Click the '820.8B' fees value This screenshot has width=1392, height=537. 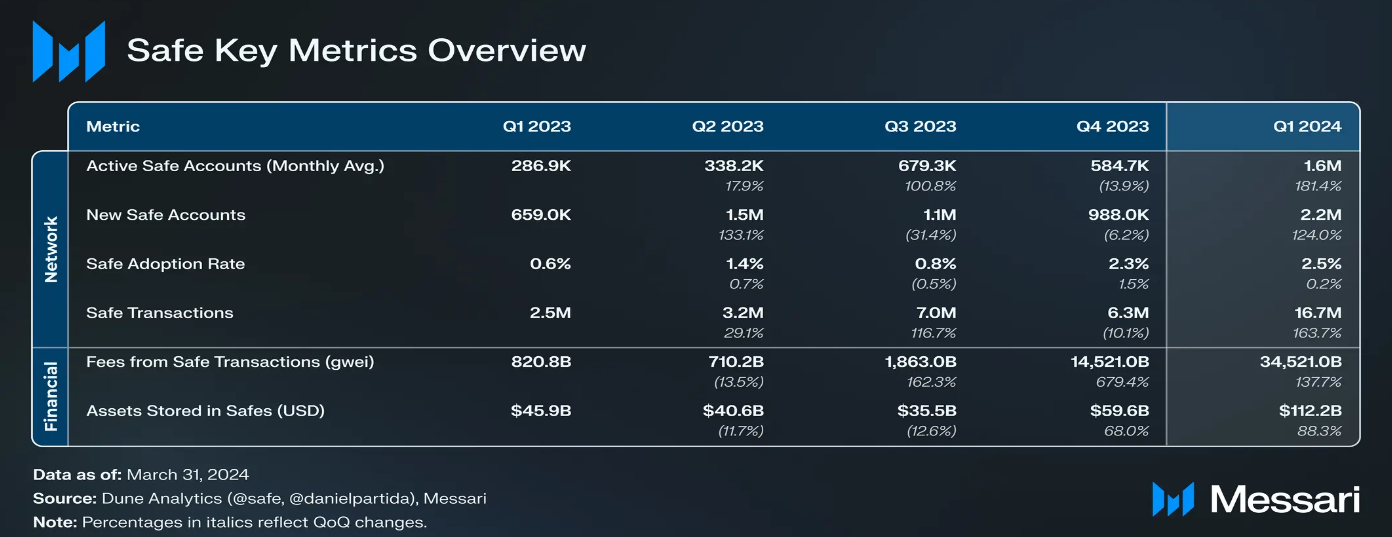(541, 362)
